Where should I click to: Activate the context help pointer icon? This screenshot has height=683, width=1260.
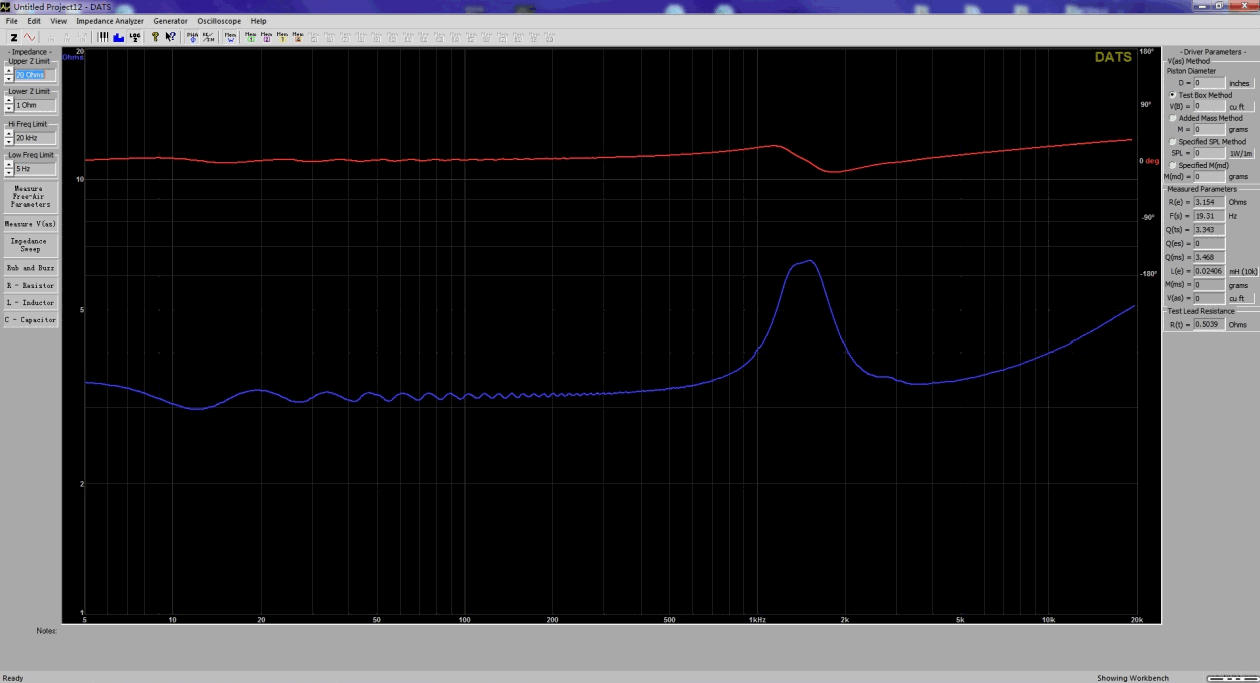click(x=171, y=37)
